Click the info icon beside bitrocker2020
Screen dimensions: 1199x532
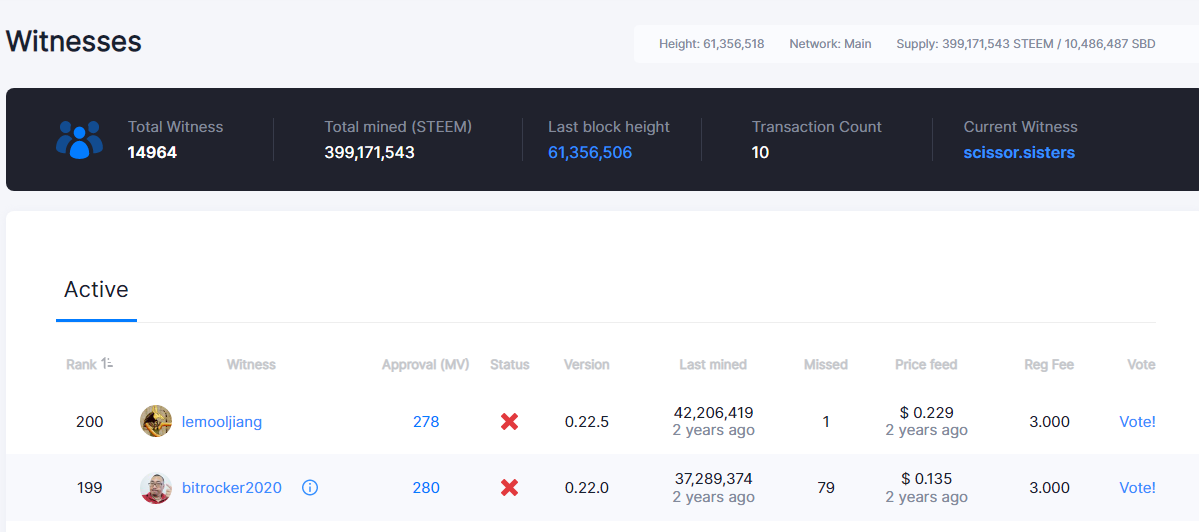(310, 488)
